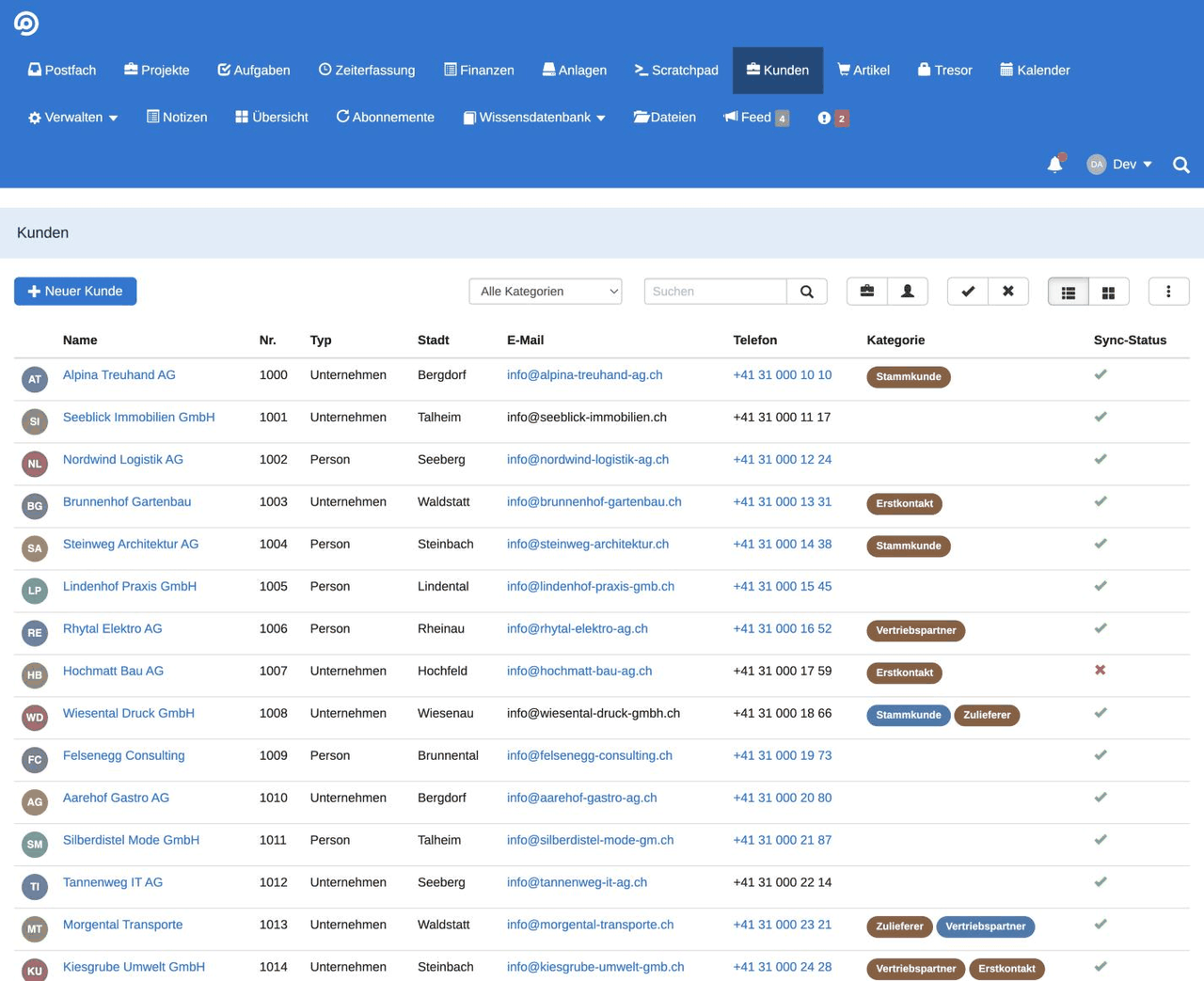Go to Artikel
The image size is (1204, 981).
pyautogui.click(x=863, y=71)
